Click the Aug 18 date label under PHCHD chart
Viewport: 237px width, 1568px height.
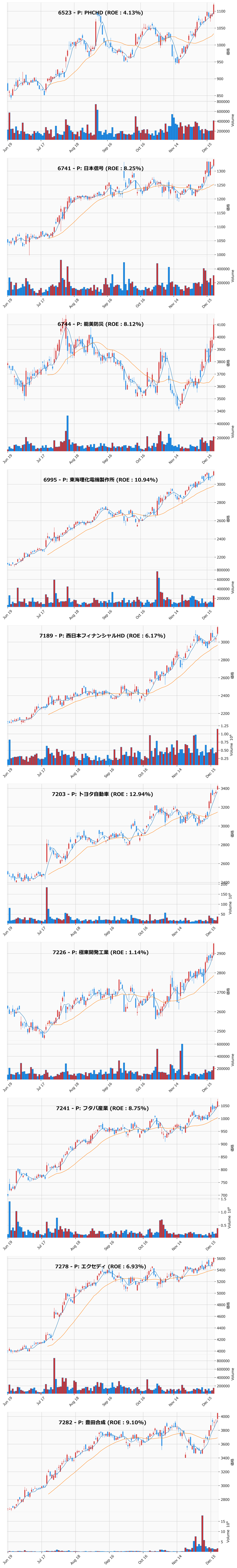point(74,147)
